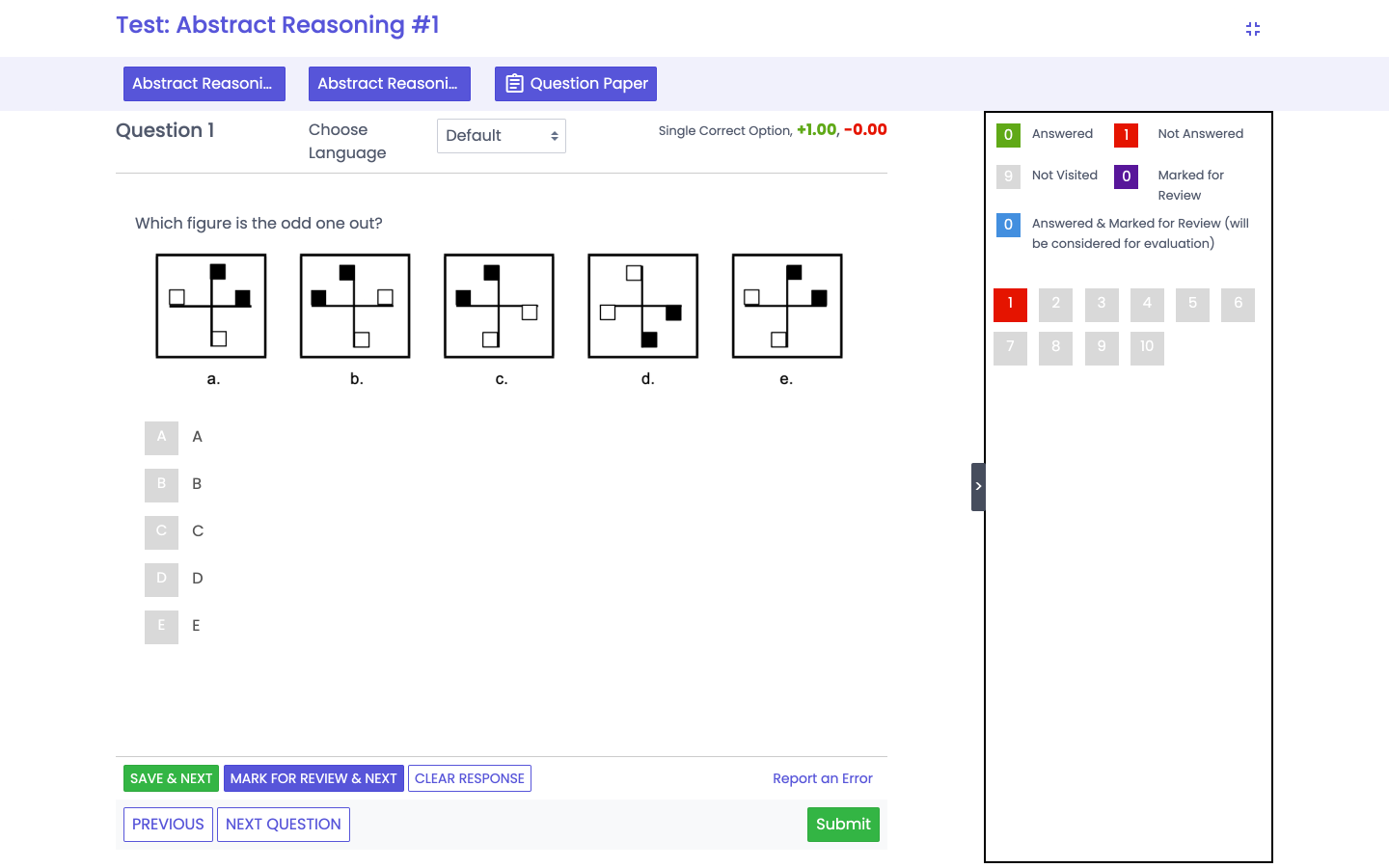Click figure d thumbnail in the question
This screenshot has height=868, width=1389.
pyautogui.click(x=642, y=306)
